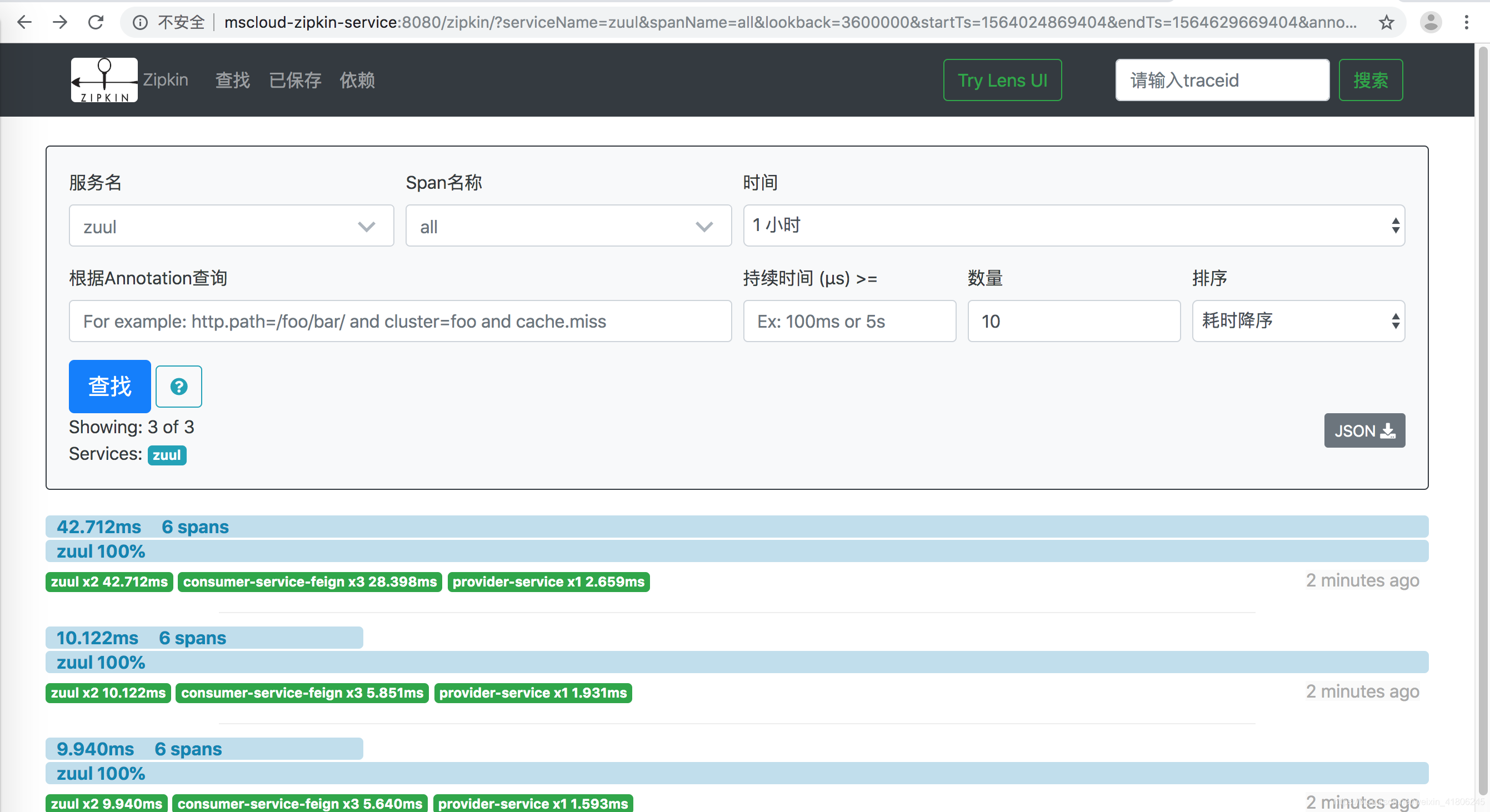Open the 时间 dropdown showing 1 小时
This screenshot has width=1490, height=812.
click(1073, 225)
